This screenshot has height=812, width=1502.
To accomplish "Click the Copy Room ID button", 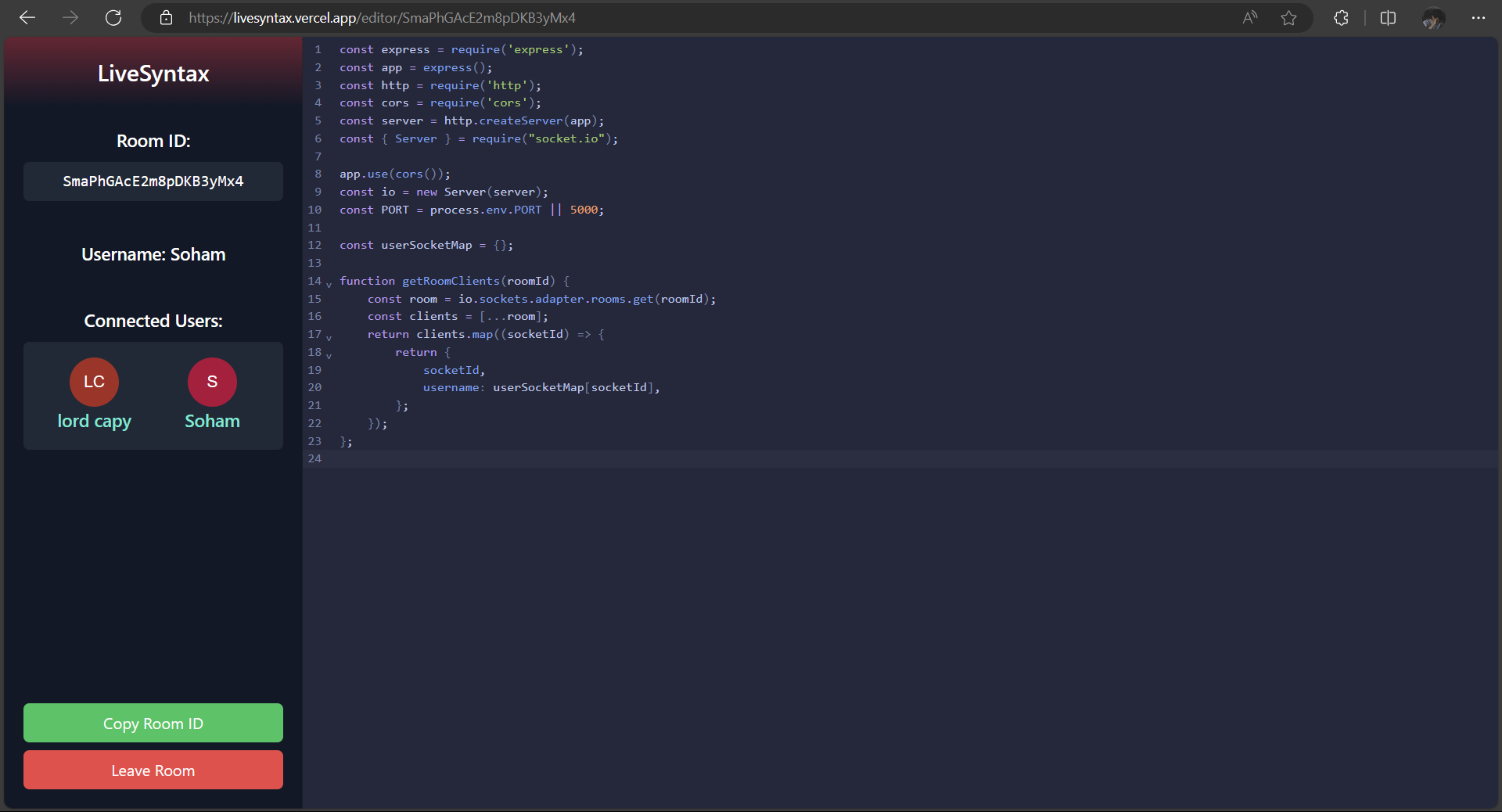I will (153, 723).
